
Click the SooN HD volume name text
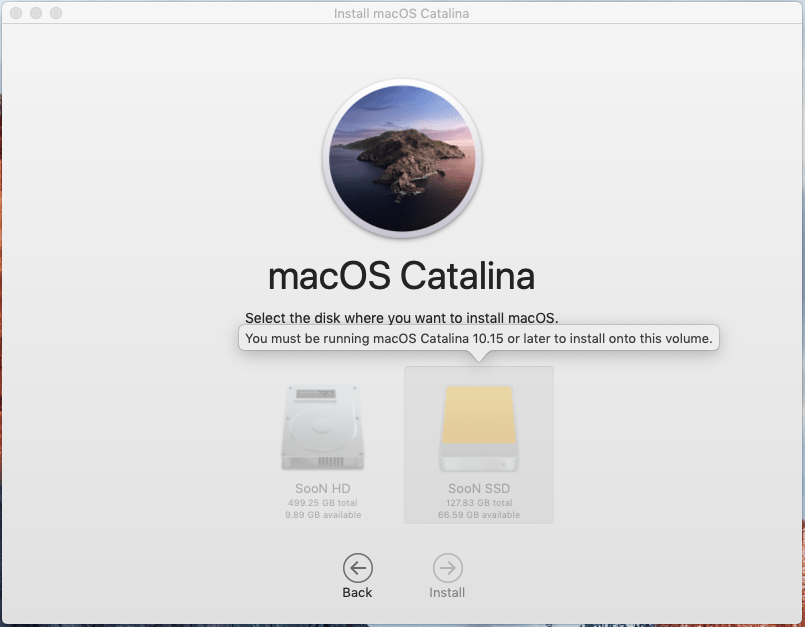coord(321,489)
